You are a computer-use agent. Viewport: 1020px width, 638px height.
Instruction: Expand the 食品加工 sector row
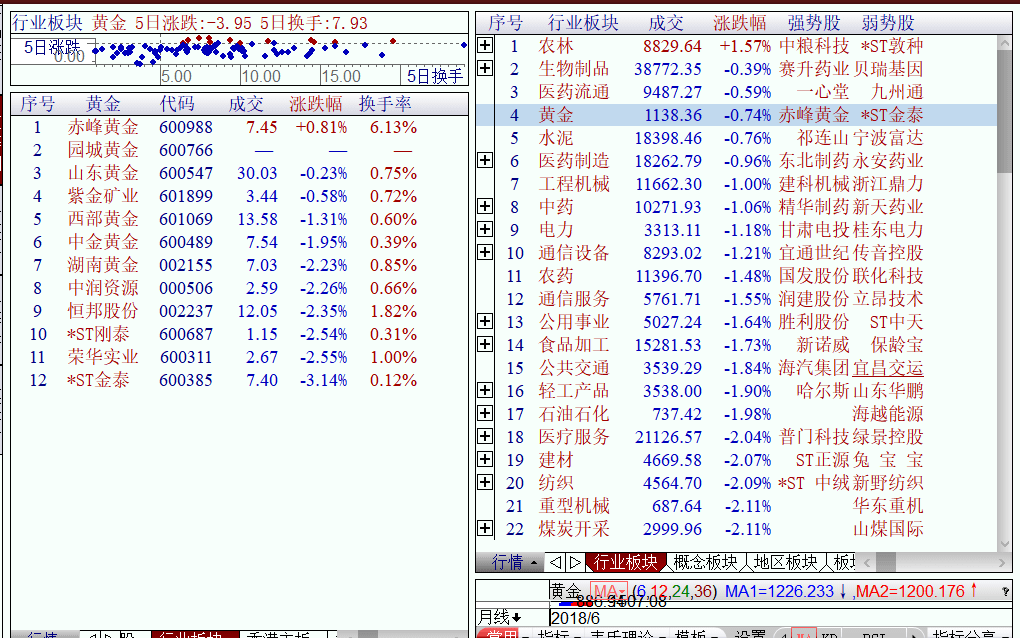click(x=485, y=344)
